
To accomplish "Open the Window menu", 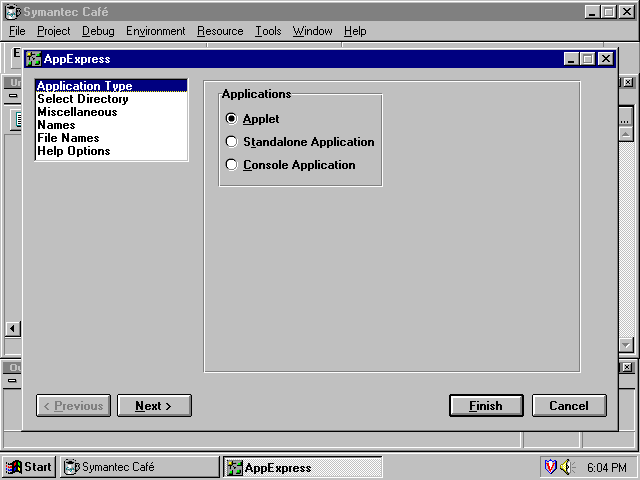I will tap(312, 31).
